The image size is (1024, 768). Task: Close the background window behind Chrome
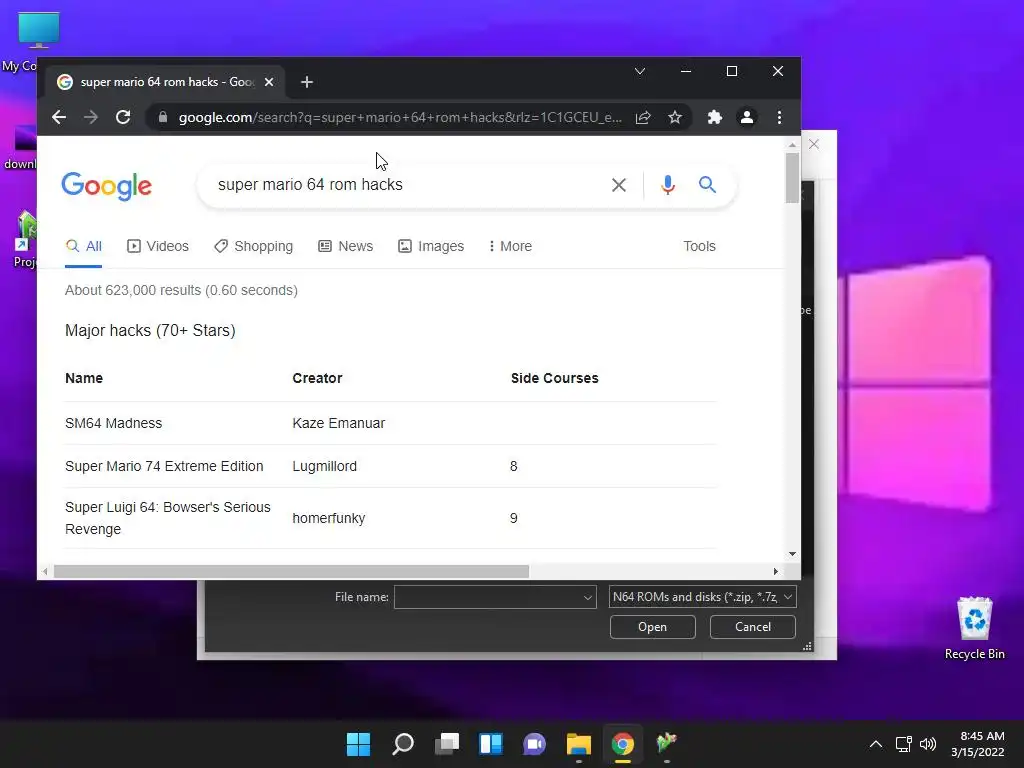(814, 144)
